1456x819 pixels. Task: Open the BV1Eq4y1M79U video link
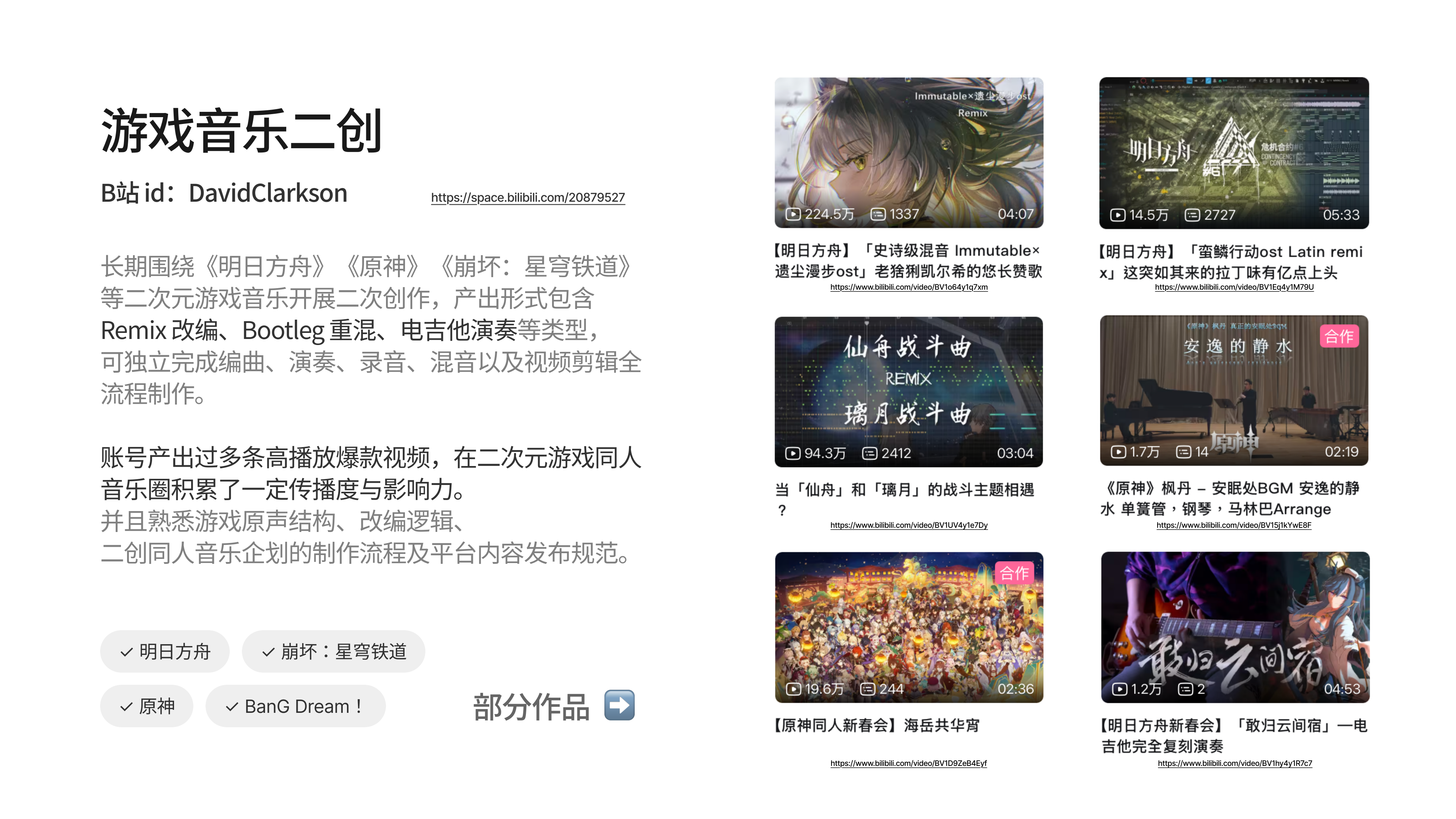pos(1235,287)
